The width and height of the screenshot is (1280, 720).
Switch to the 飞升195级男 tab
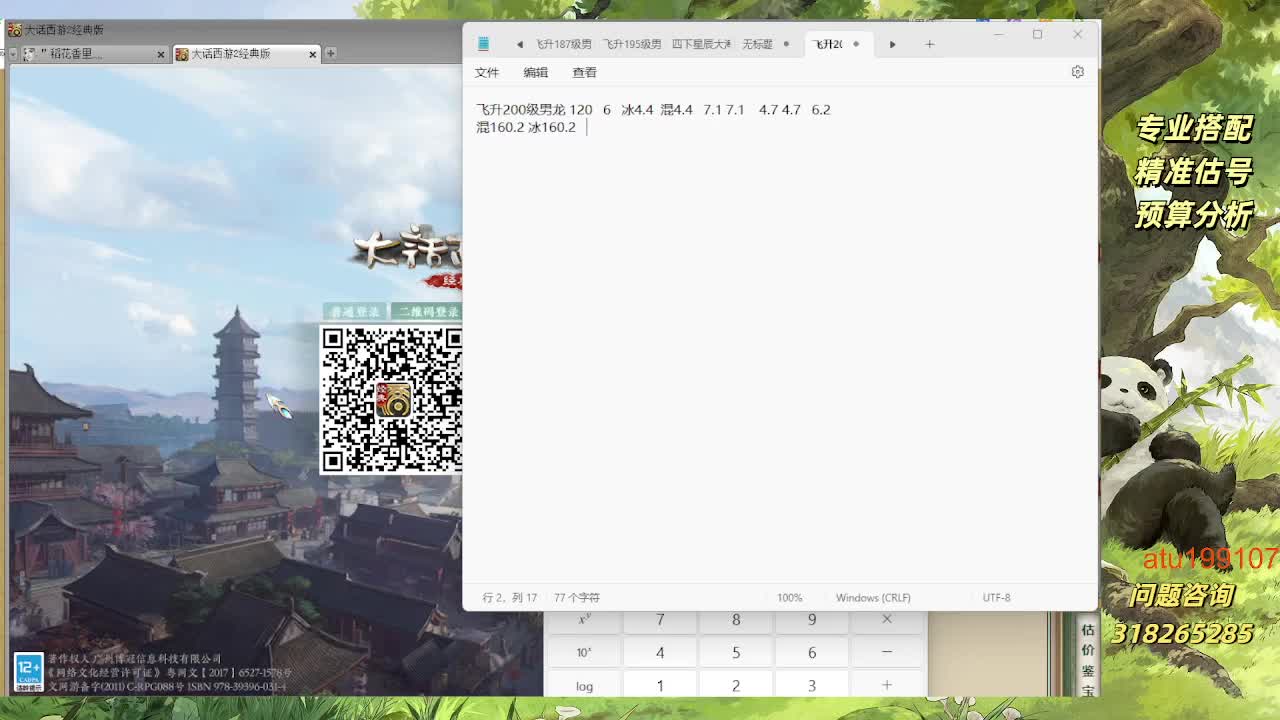[632, 44]
